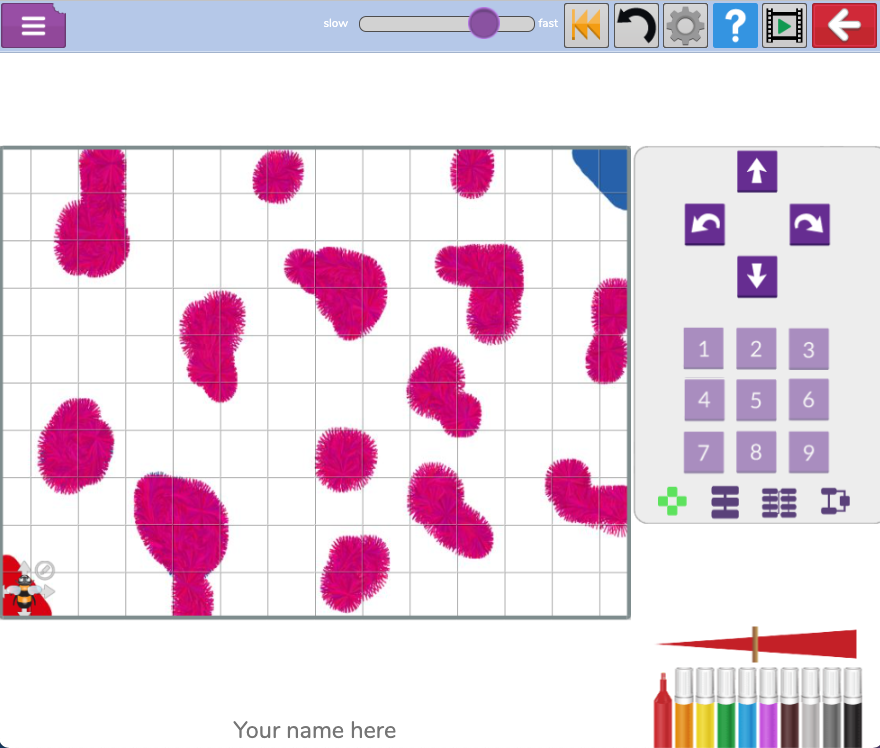Screen dimensions: 880x748
Task: Move bee backward with down arrow button
Action: pos(757,277)
